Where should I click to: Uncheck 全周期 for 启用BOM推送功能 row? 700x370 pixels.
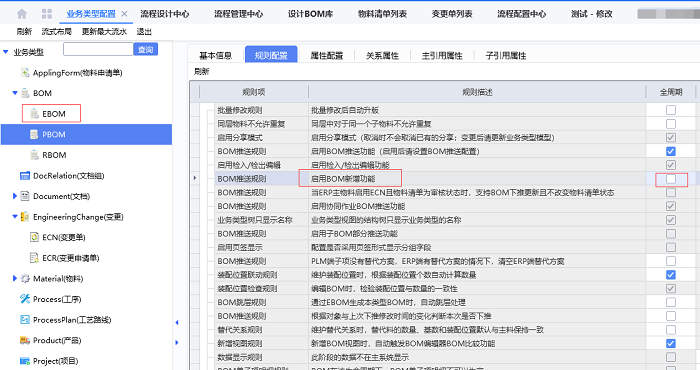point(671,151)
